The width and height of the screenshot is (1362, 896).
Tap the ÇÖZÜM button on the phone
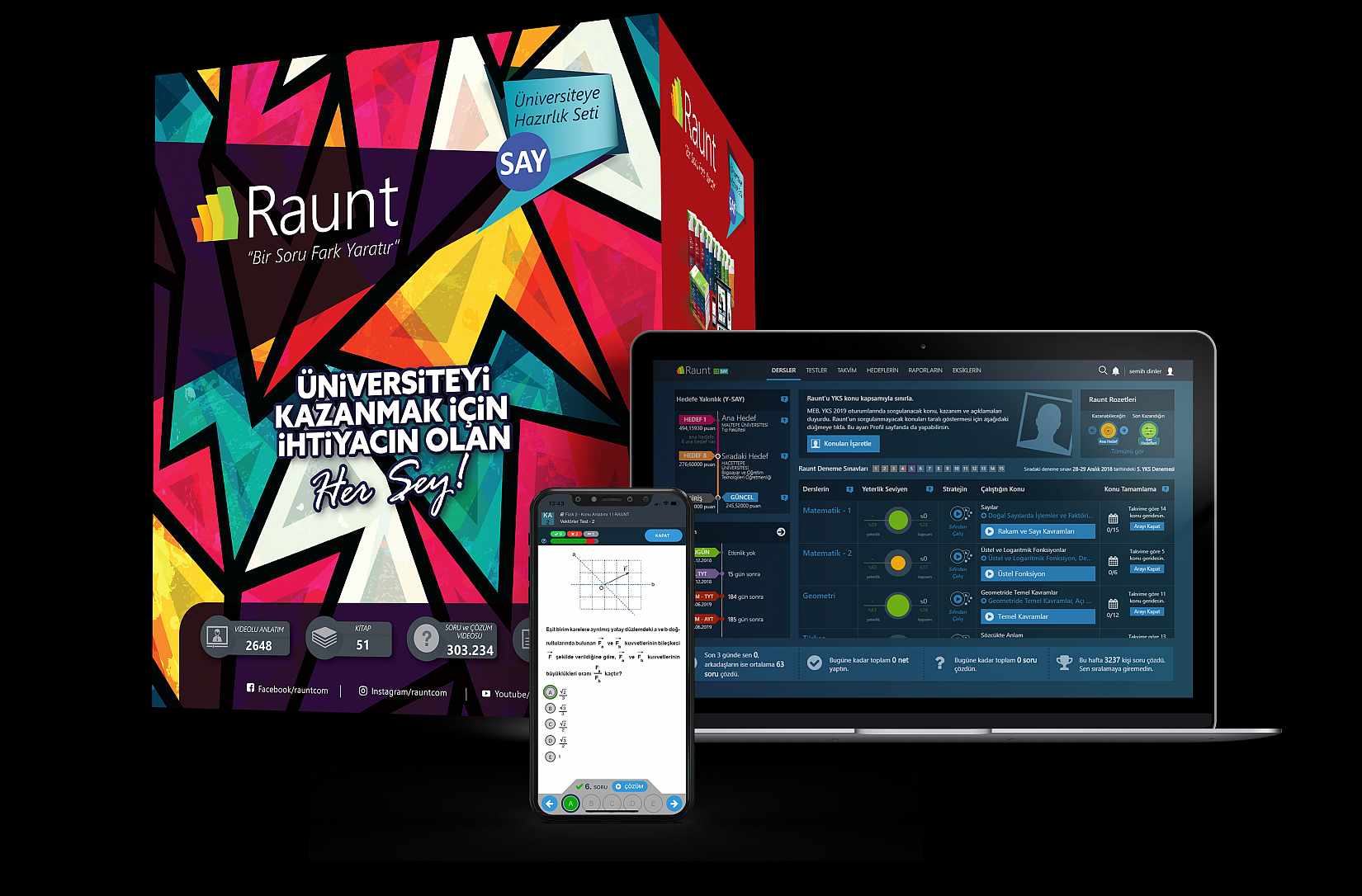(x=630, y=786)
